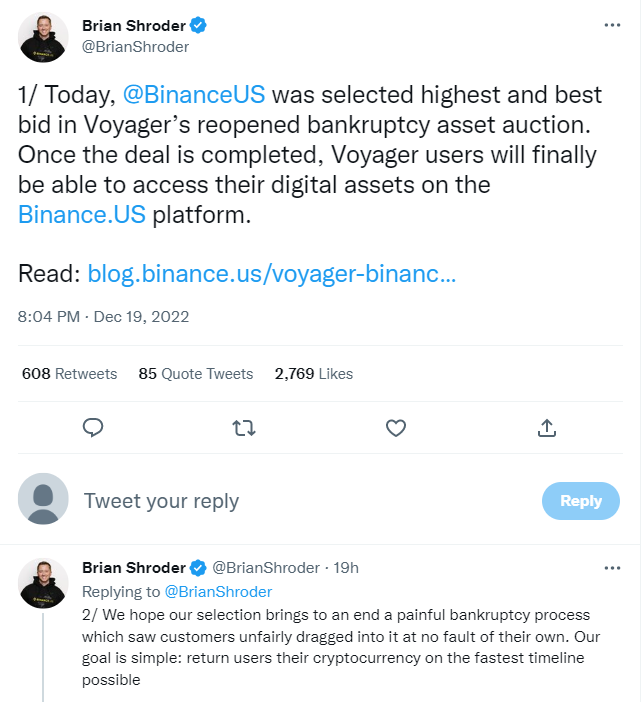The height and width of the screenshot is (702, 642).
Task: Open the Binance.US platform link
Action: [x=82, y=215]
